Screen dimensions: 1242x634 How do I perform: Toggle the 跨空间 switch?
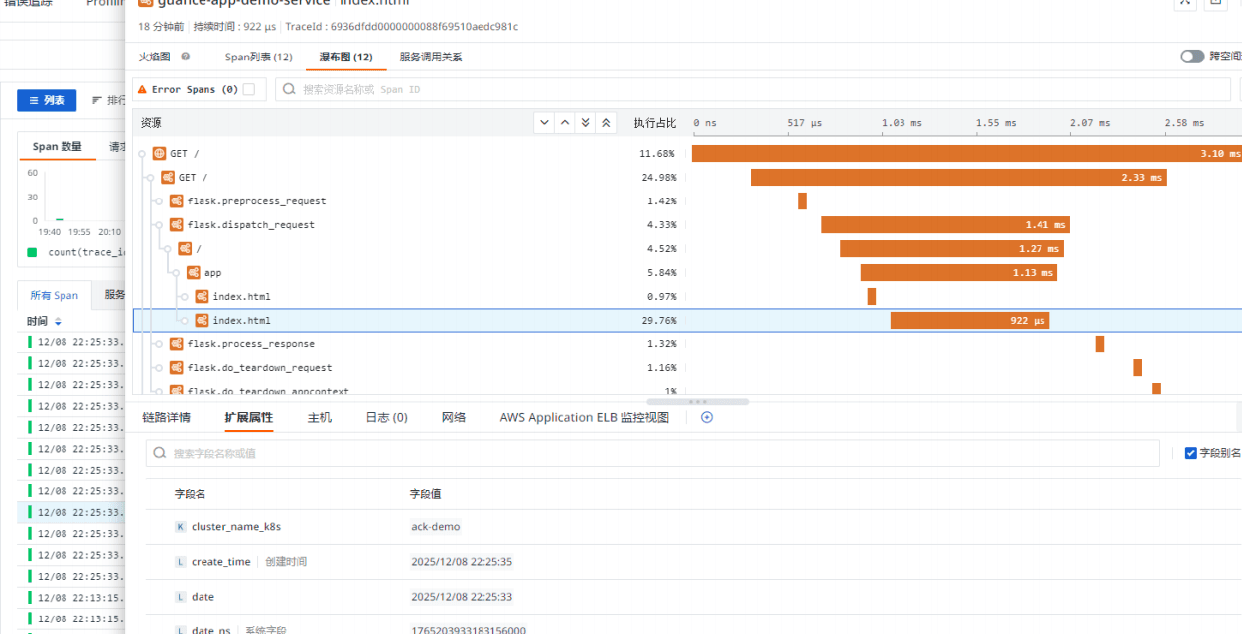tap(1192, 57)
